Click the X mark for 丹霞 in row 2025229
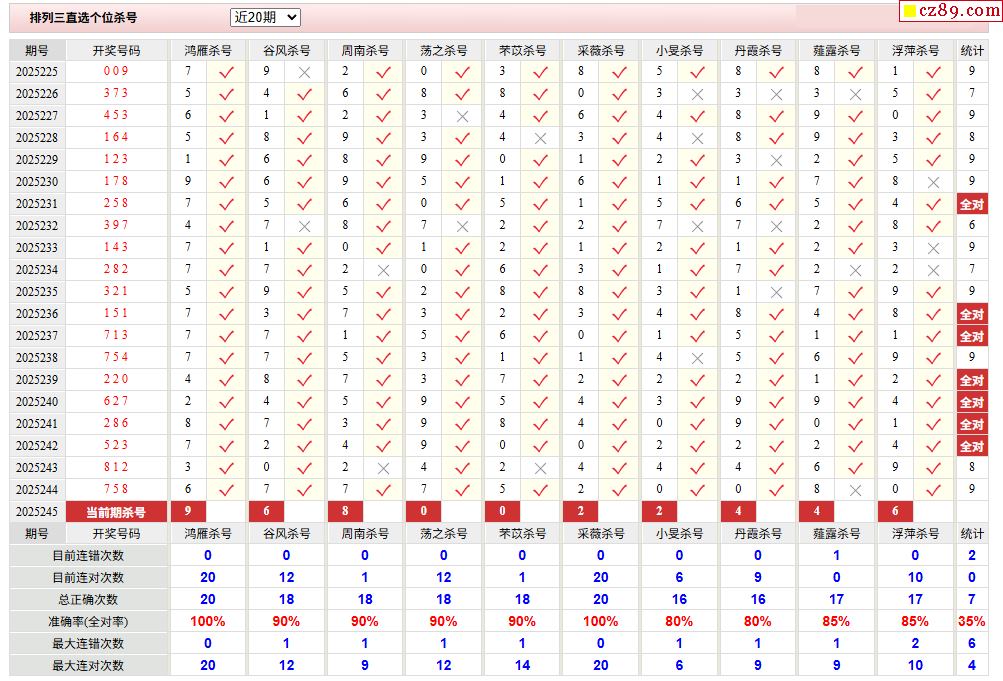The image size is (1003, 681). pos(776,160)
